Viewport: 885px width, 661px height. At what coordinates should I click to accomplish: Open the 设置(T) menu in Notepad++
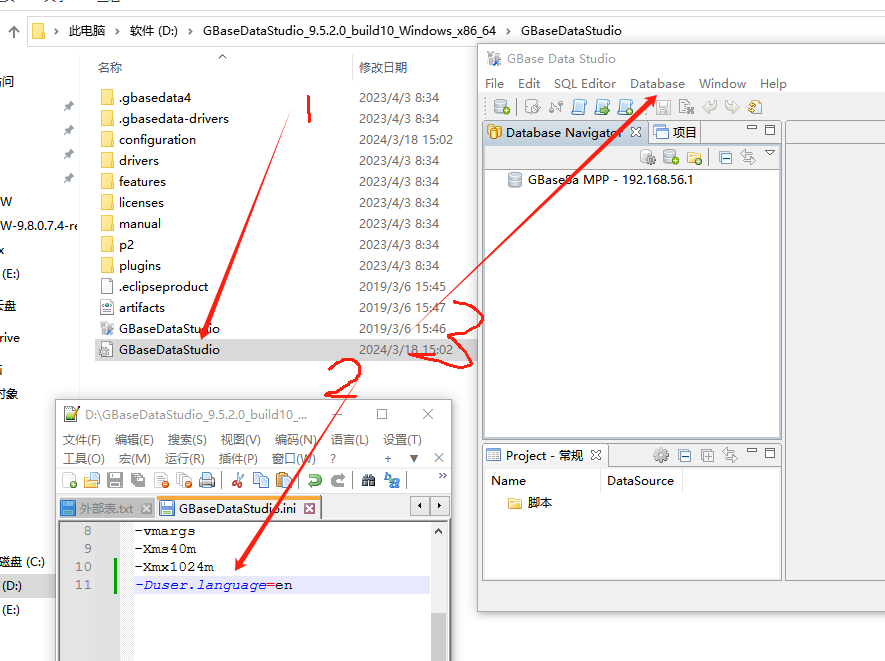point(402,440)
